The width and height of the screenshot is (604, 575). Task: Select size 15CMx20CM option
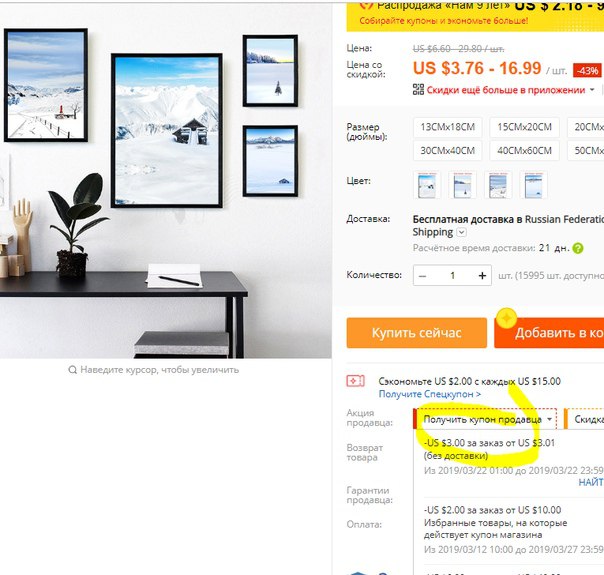point(524,127)
